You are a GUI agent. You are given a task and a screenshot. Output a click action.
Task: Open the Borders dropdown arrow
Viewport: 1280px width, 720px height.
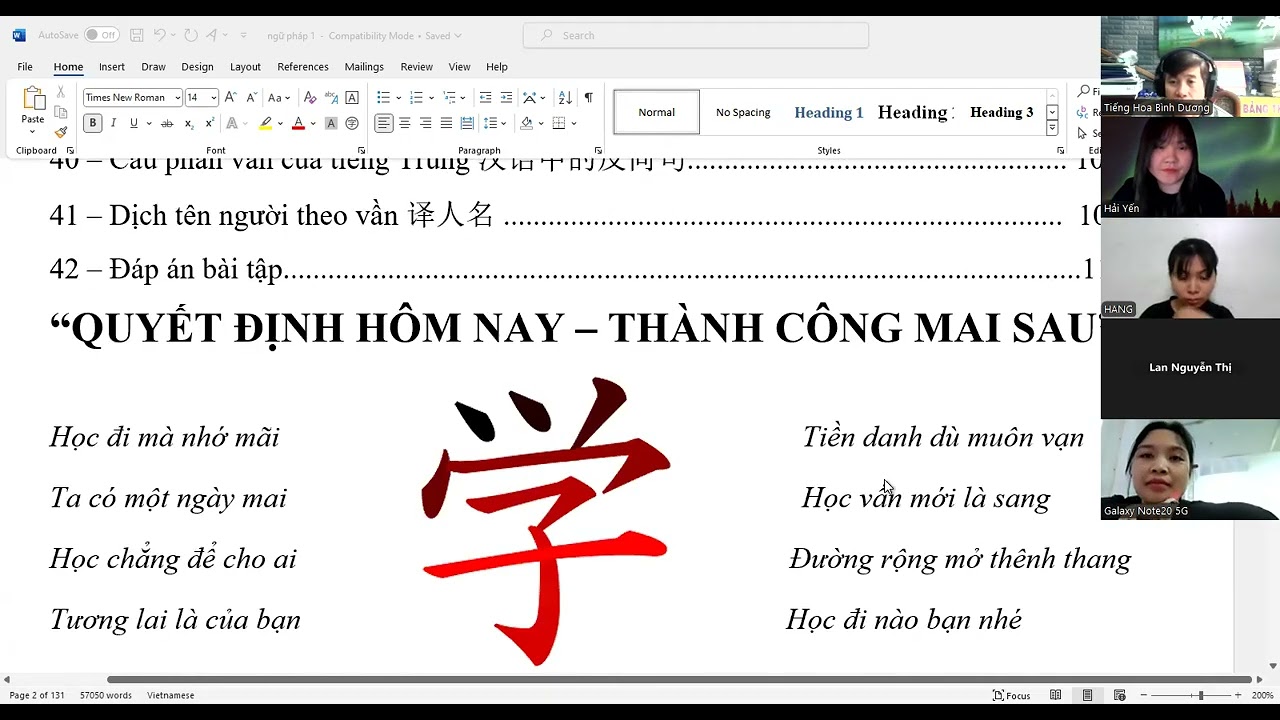coord(574,123)
